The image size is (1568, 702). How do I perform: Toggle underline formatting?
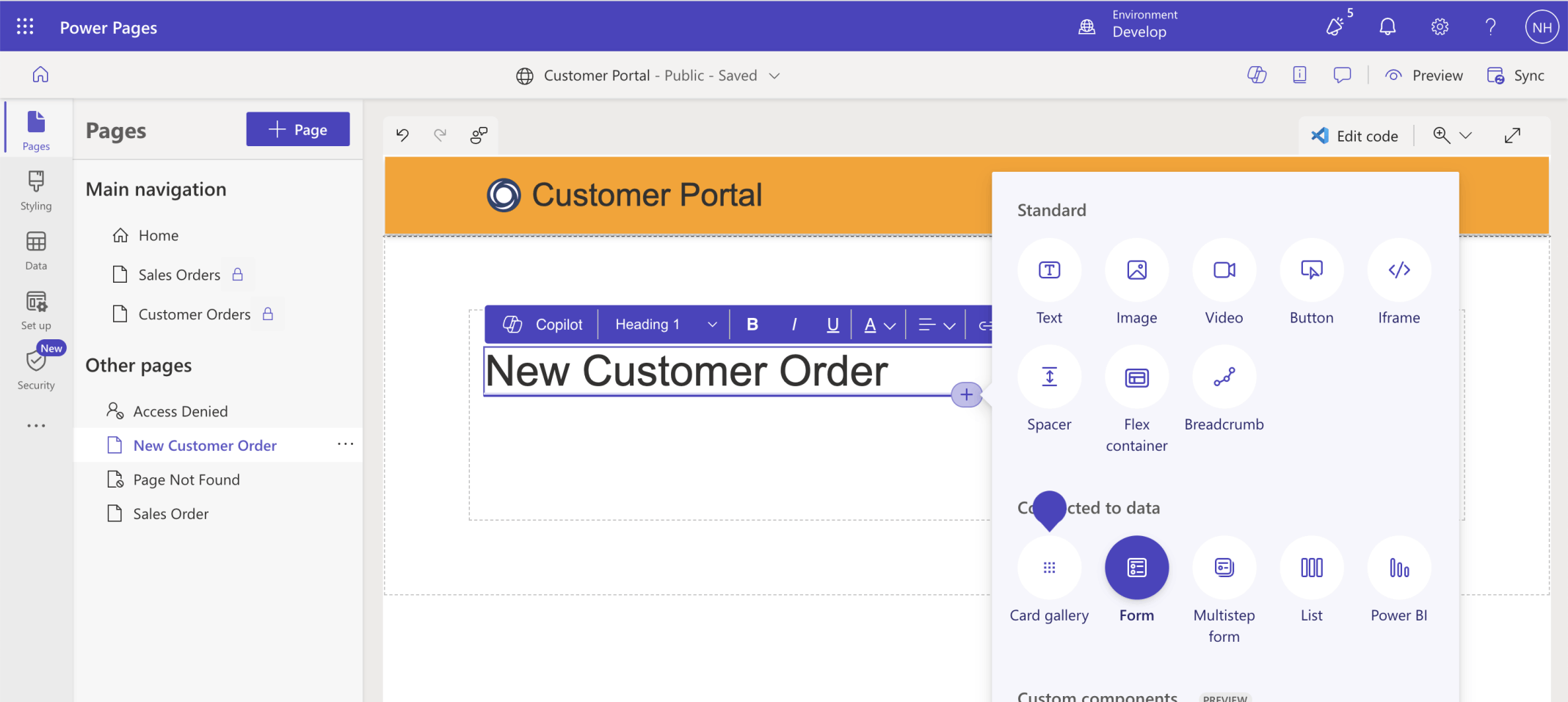pos(832,325)
